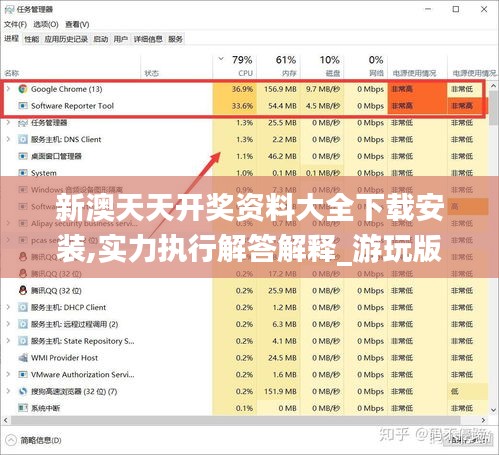Expand 服务主机: State Repository Service row
499x455 pixels.
[x=8, y=341]
